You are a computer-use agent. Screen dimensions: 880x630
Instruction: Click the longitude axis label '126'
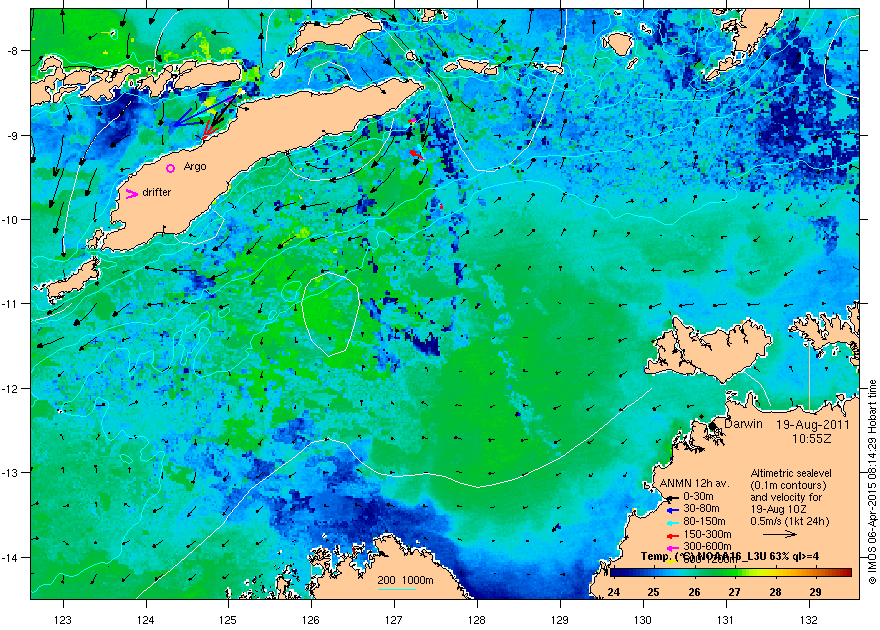coord(311,620)
